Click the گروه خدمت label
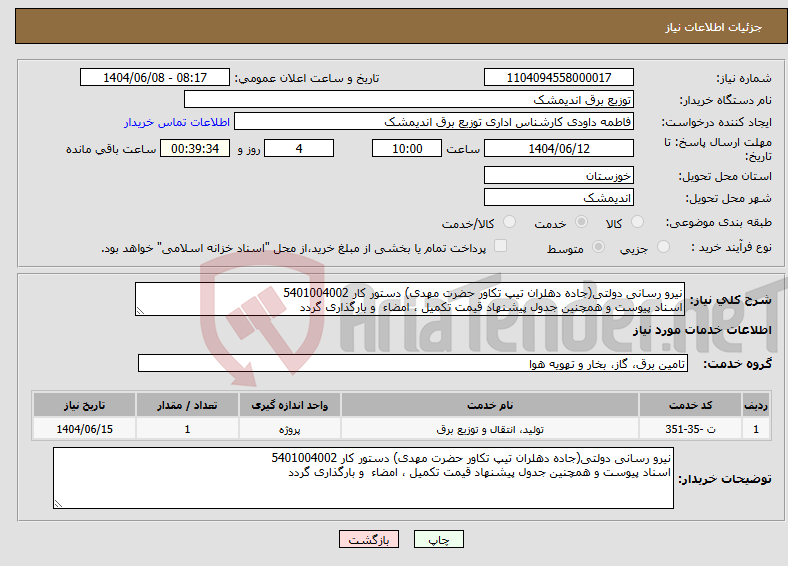 coord(737,363)
